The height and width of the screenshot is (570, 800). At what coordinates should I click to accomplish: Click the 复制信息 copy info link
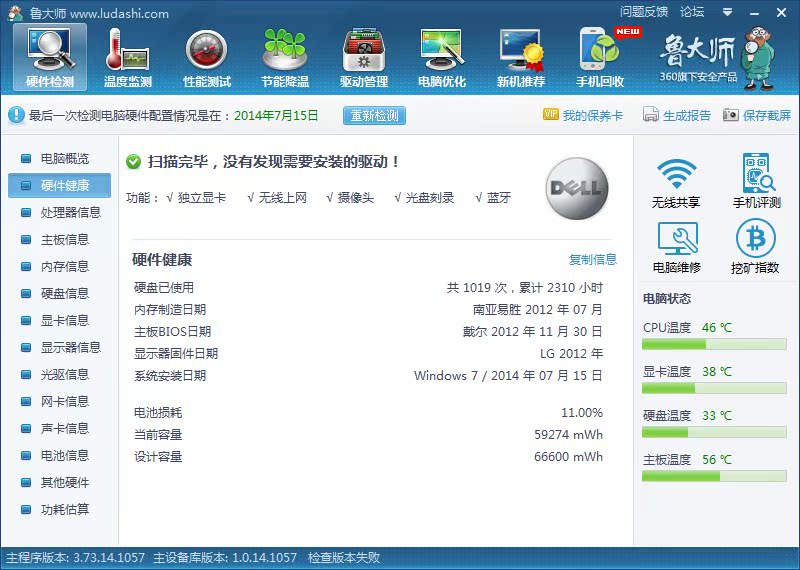593,259
